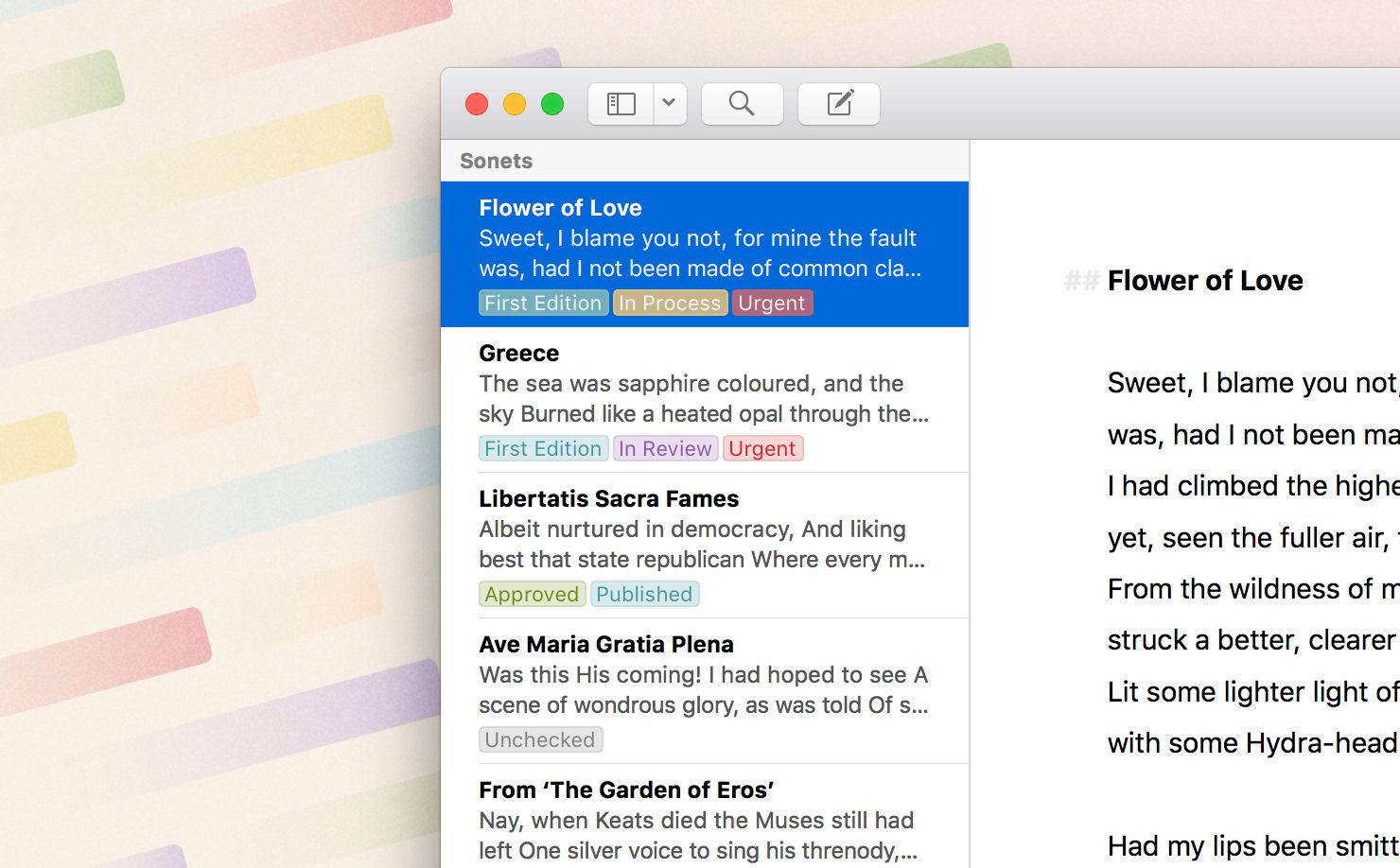The height and width of the screenshot is (868, 1400).
Task: Click the 'Flower of Love' title in the editor
Action: click(1205, 280)
